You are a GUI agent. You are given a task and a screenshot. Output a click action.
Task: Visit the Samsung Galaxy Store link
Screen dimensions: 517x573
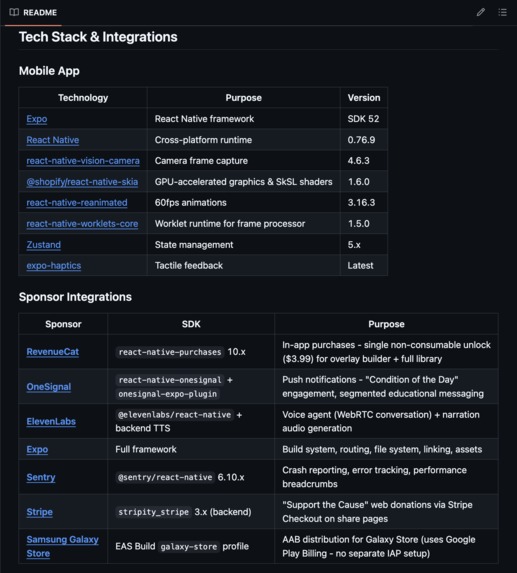coord(62,546)
